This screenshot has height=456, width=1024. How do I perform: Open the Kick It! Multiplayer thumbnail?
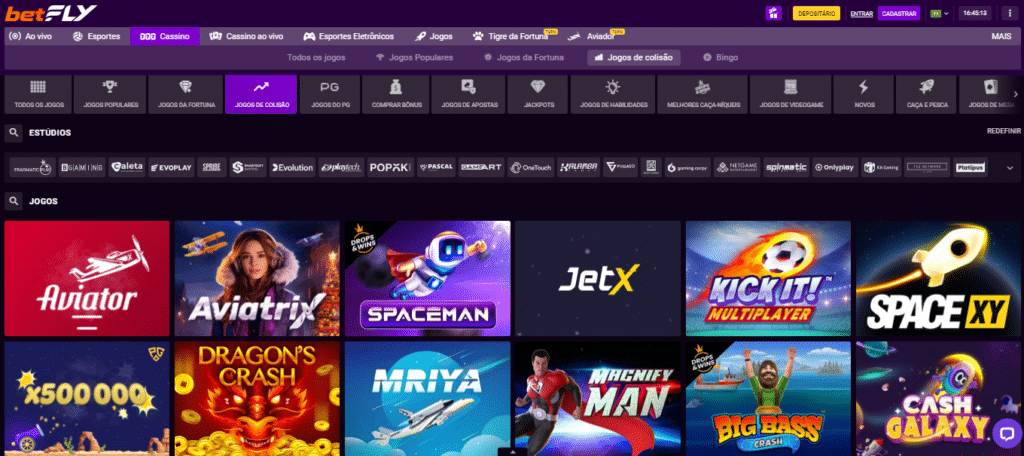pos(768,278)
